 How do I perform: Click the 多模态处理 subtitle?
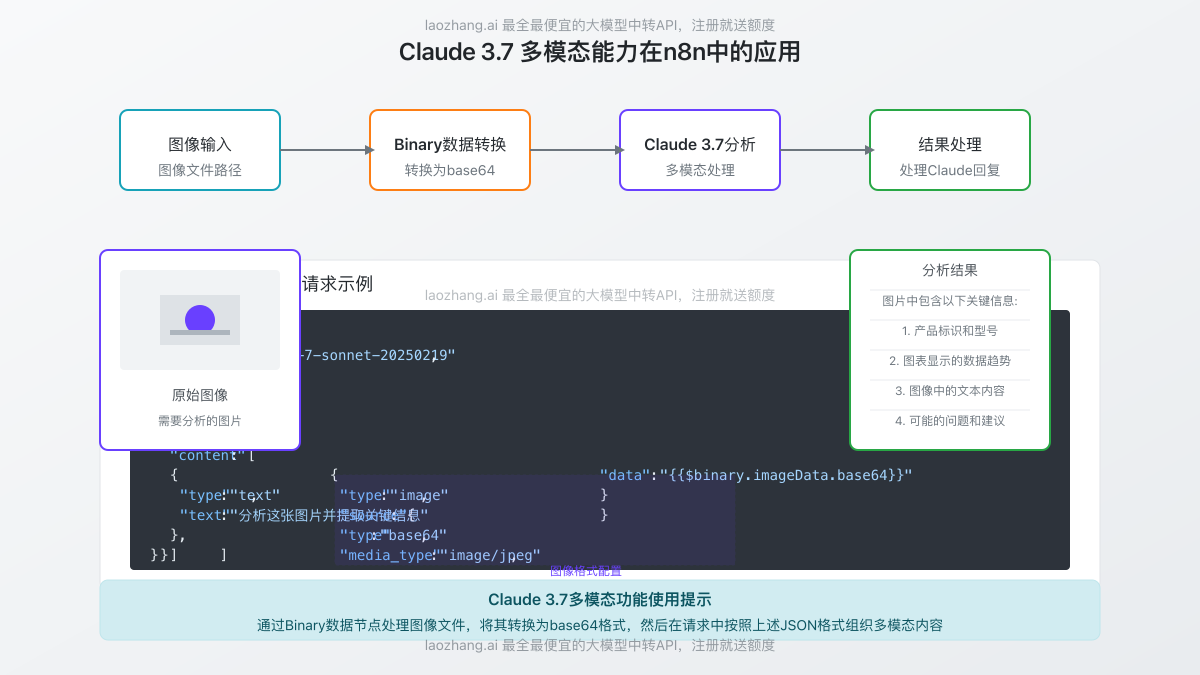tap(700, 170)
